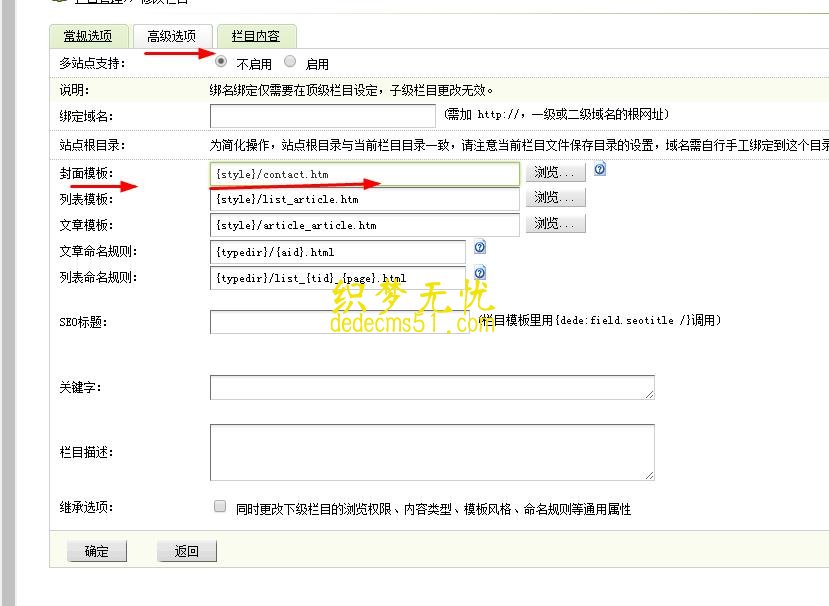Click the 栏目描述 description textarea

pyautogui.click(x=430, y=452)
